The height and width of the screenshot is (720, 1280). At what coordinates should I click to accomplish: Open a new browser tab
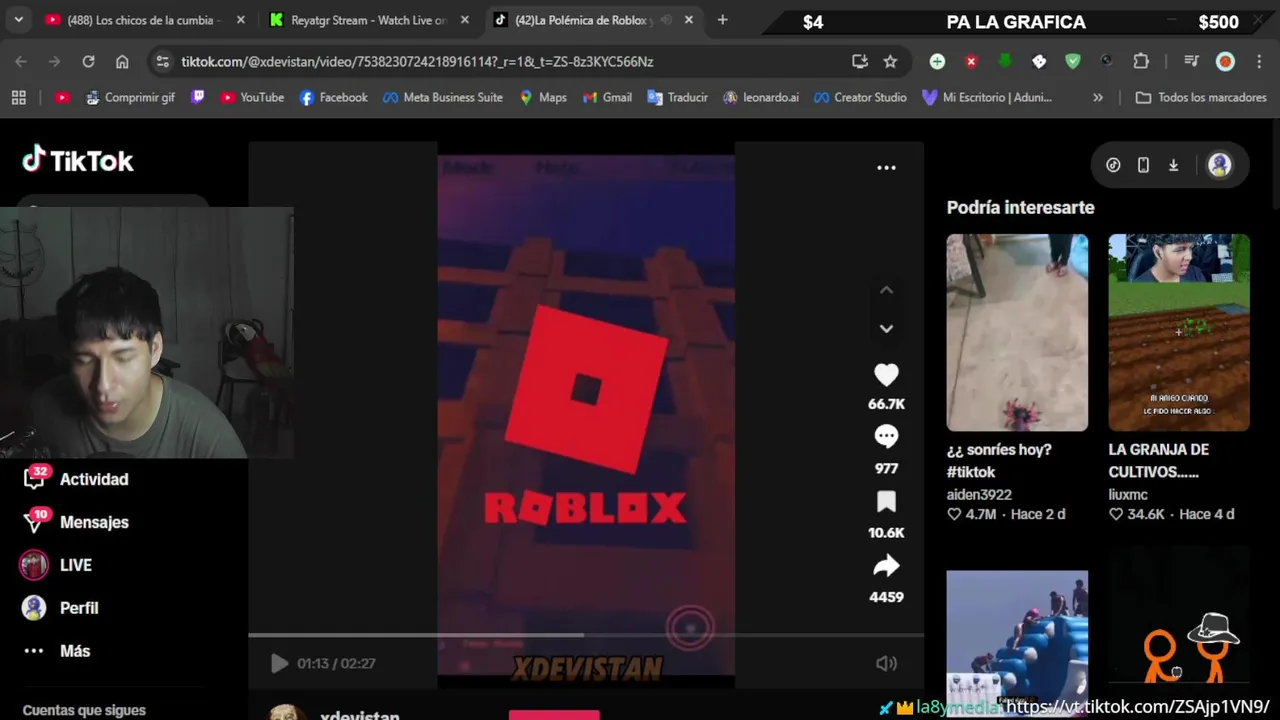[x=722, y=20]
